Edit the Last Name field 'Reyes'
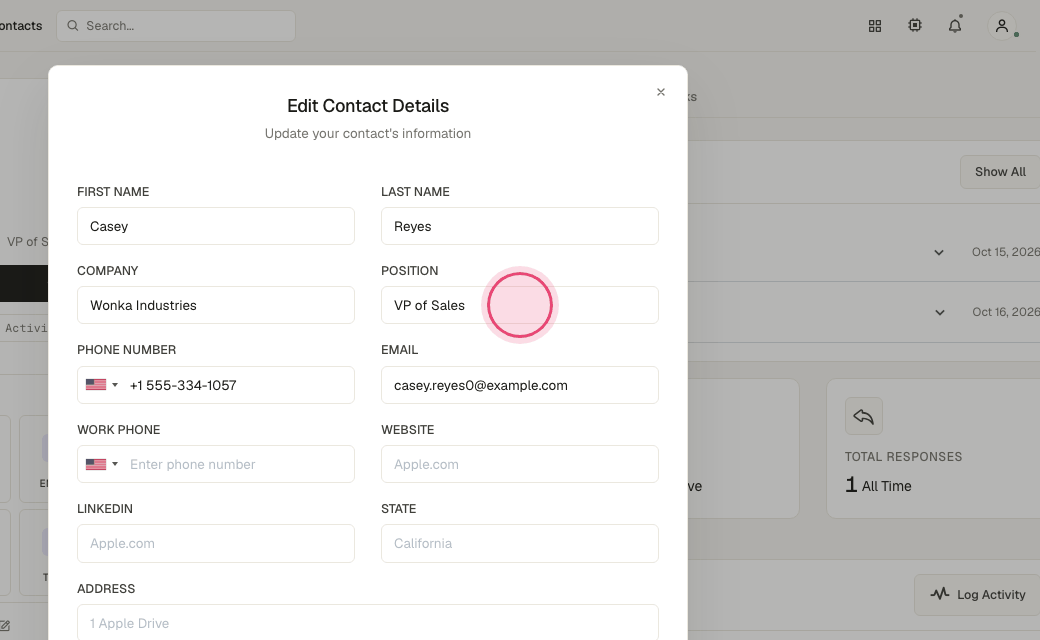 tap(519, 226)
